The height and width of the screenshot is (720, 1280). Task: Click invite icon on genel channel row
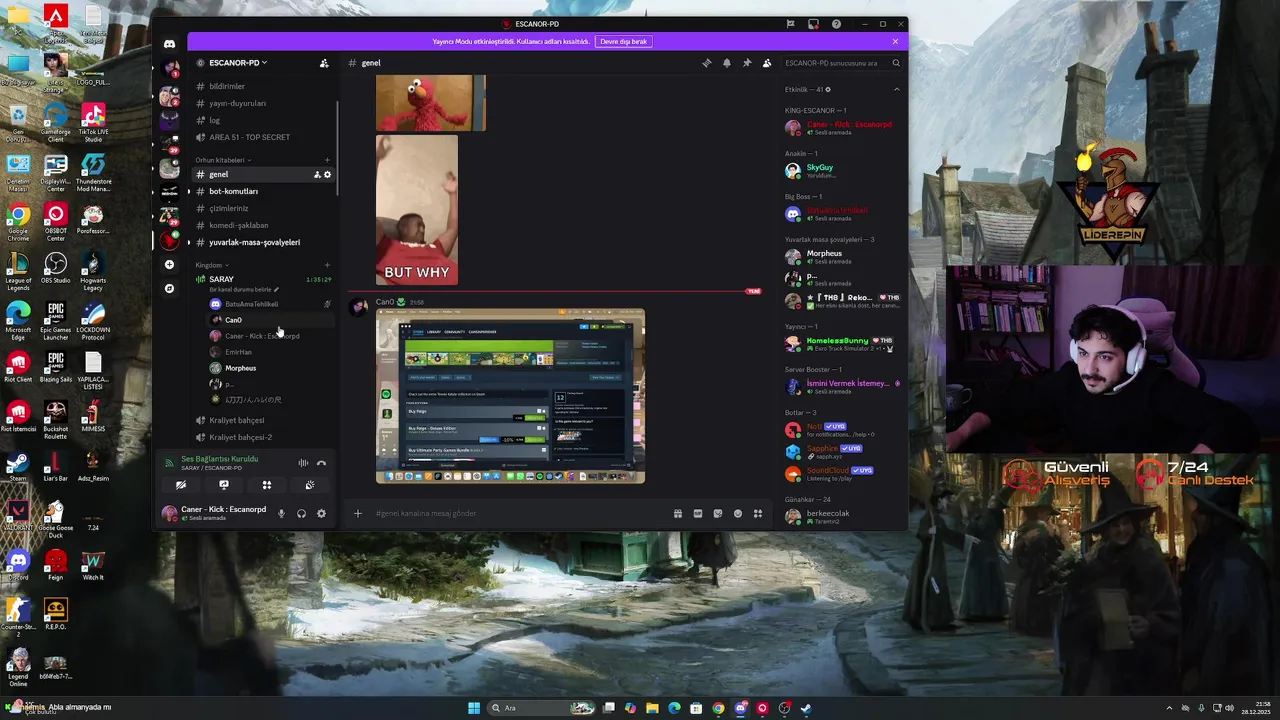(x=317, y=175)
